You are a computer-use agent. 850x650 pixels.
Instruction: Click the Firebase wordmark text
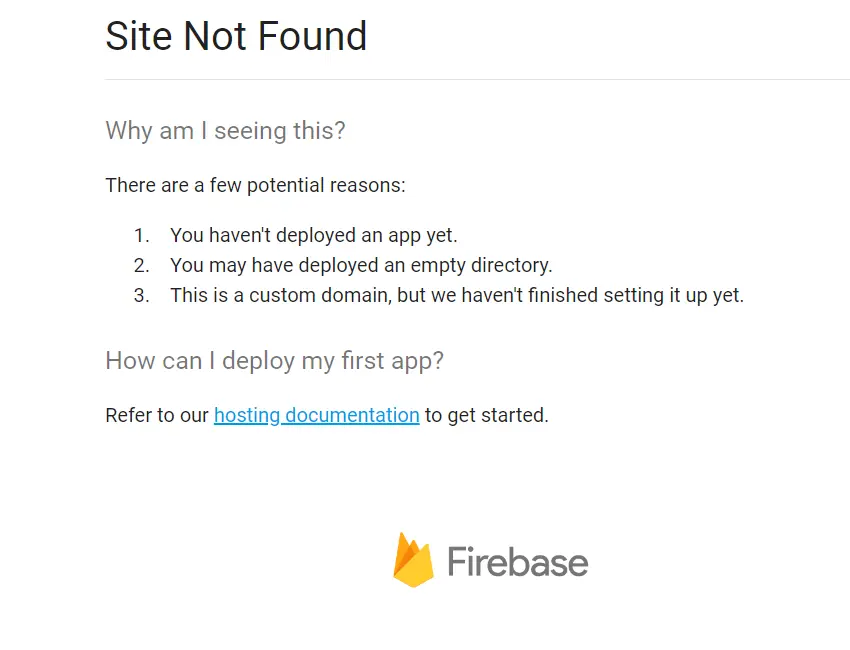(517, 562)
